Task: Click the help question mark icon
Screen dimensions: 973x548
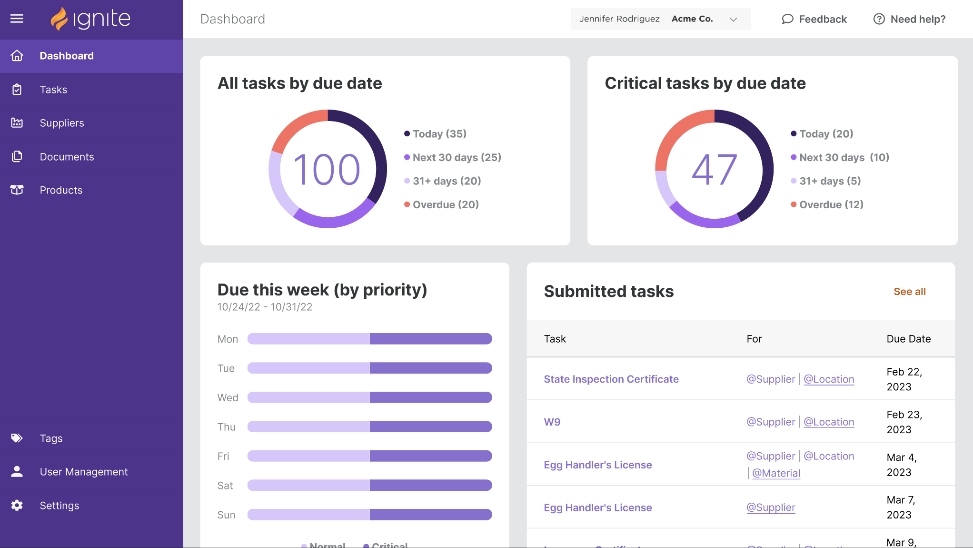Action: tap(879, 19)
